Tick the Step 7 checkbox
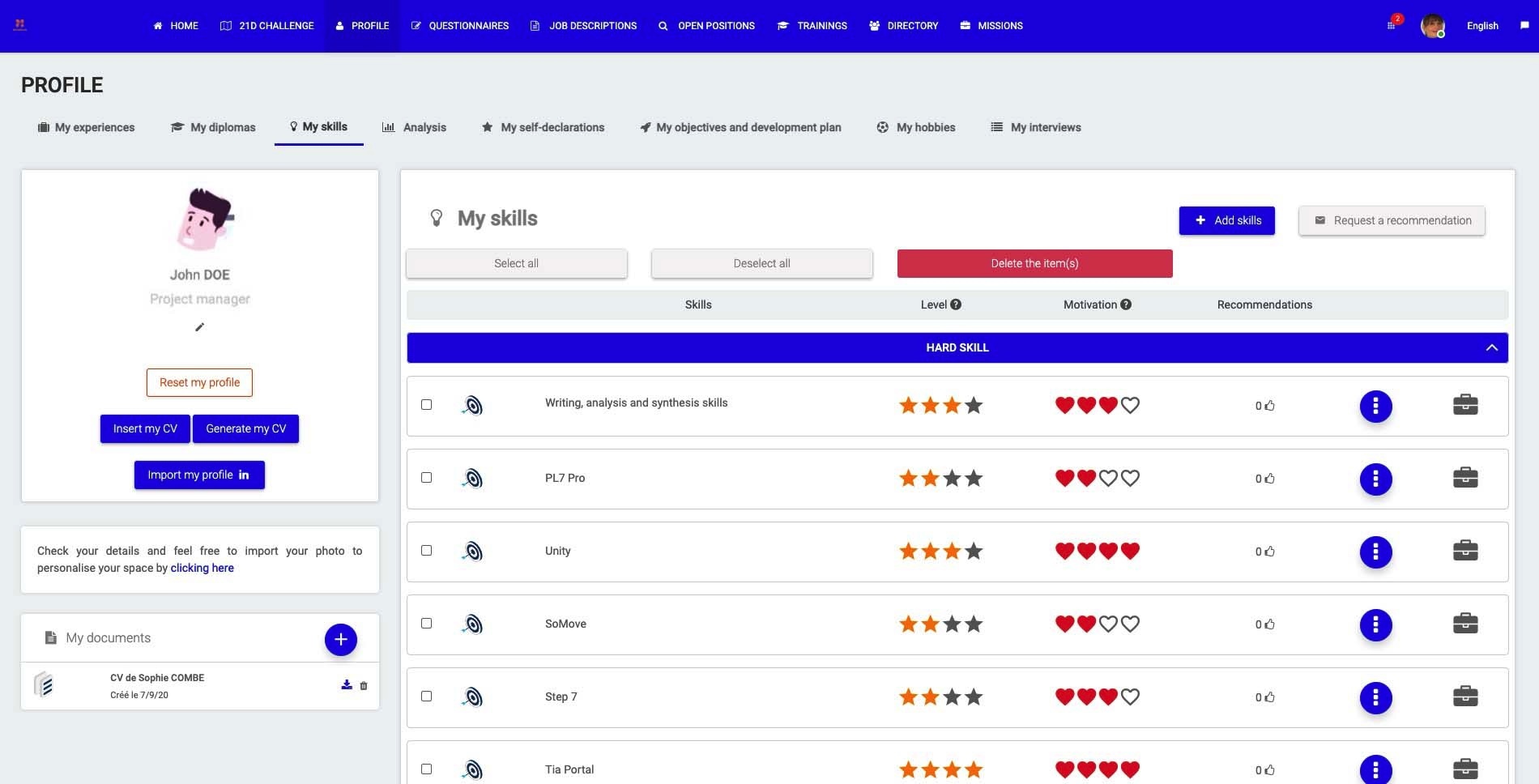Viewport: 1539px width, 784px height. [428, 697]
